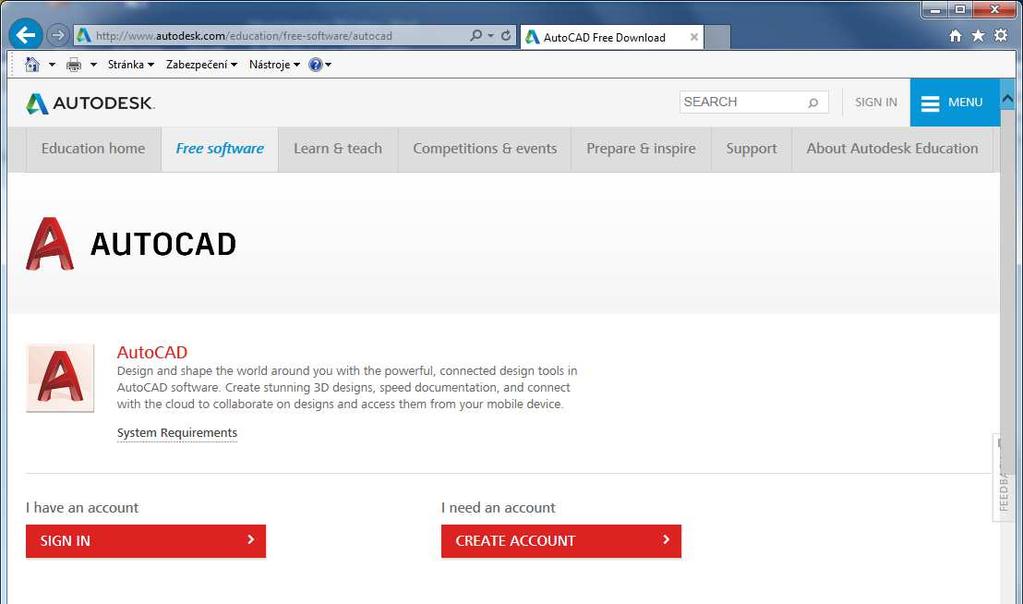
Task: Click the search magnifier in address bar
Action: click(x=476, y=35)
